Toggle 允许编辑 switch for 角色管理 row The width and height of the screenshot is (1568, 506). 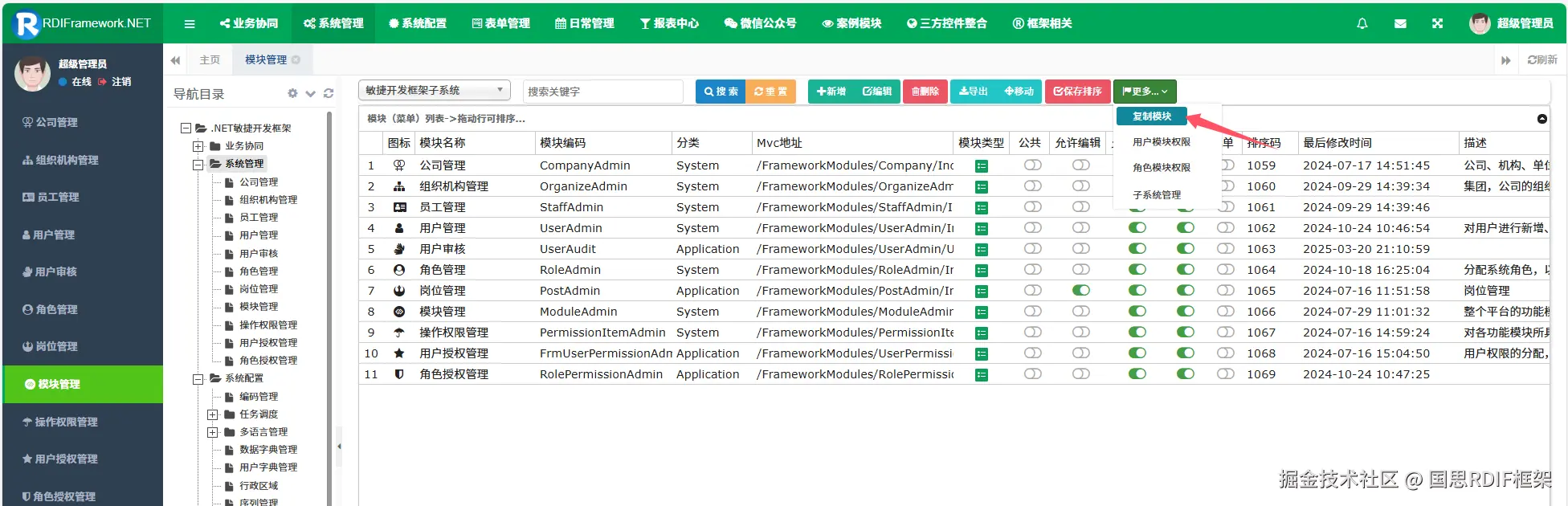tap(1081, 269)
